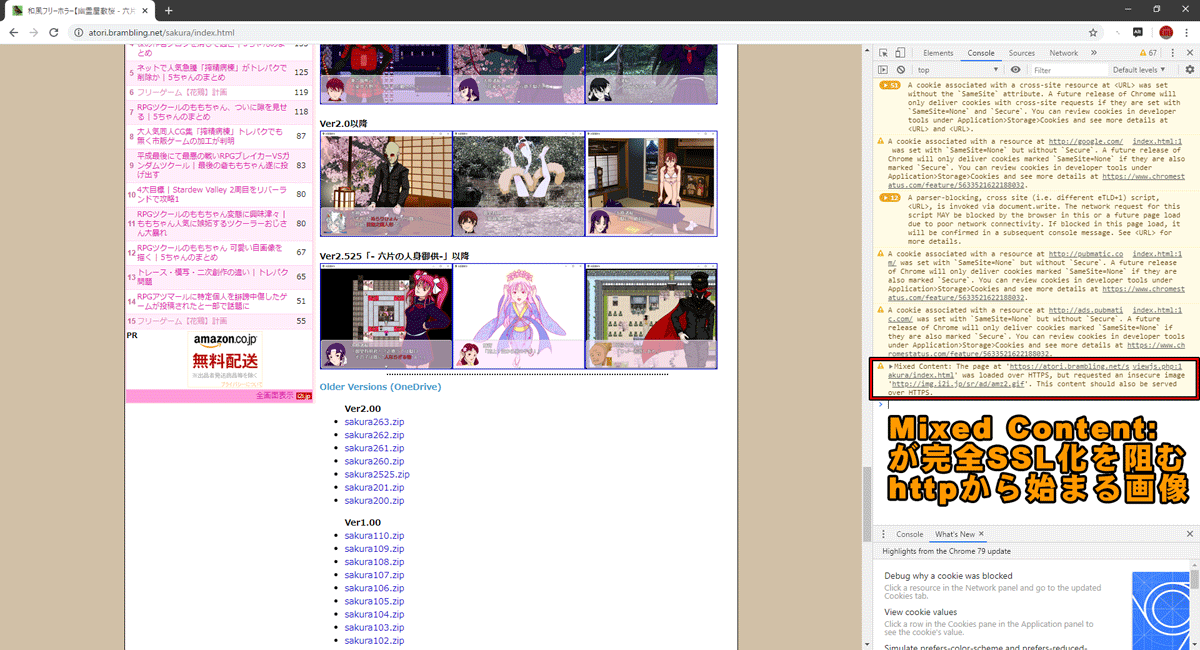
Task: Switch to the Elements tab
Action: (938, 53)
